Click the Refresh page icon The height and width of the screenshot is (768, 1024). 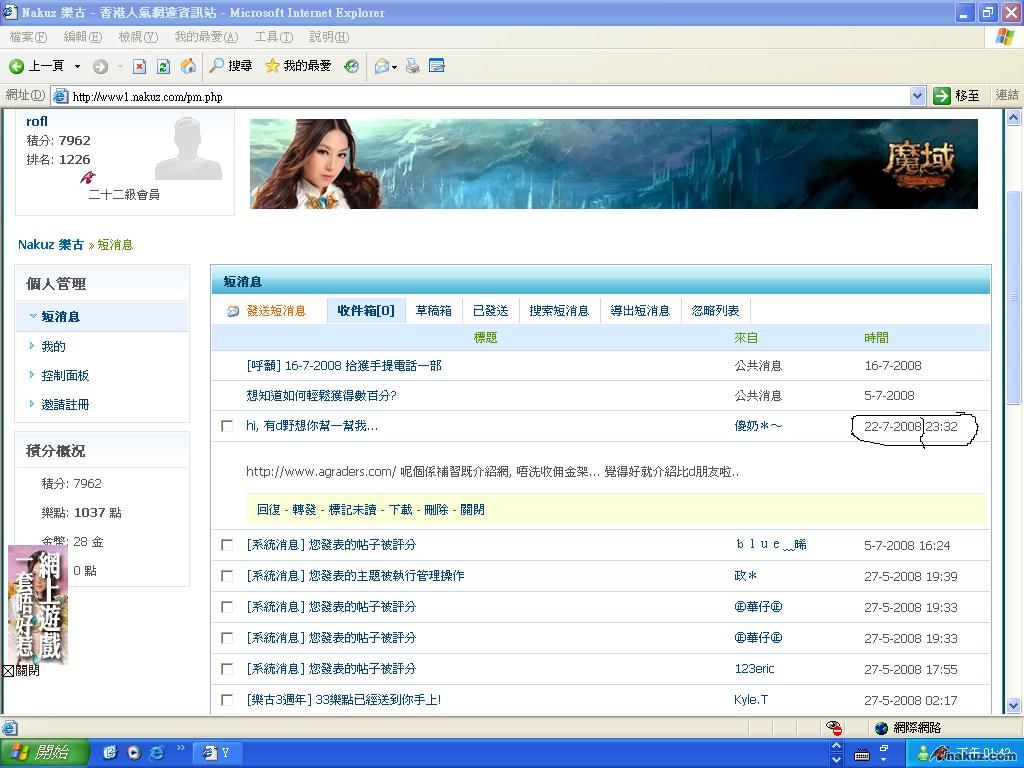point(163,66)
